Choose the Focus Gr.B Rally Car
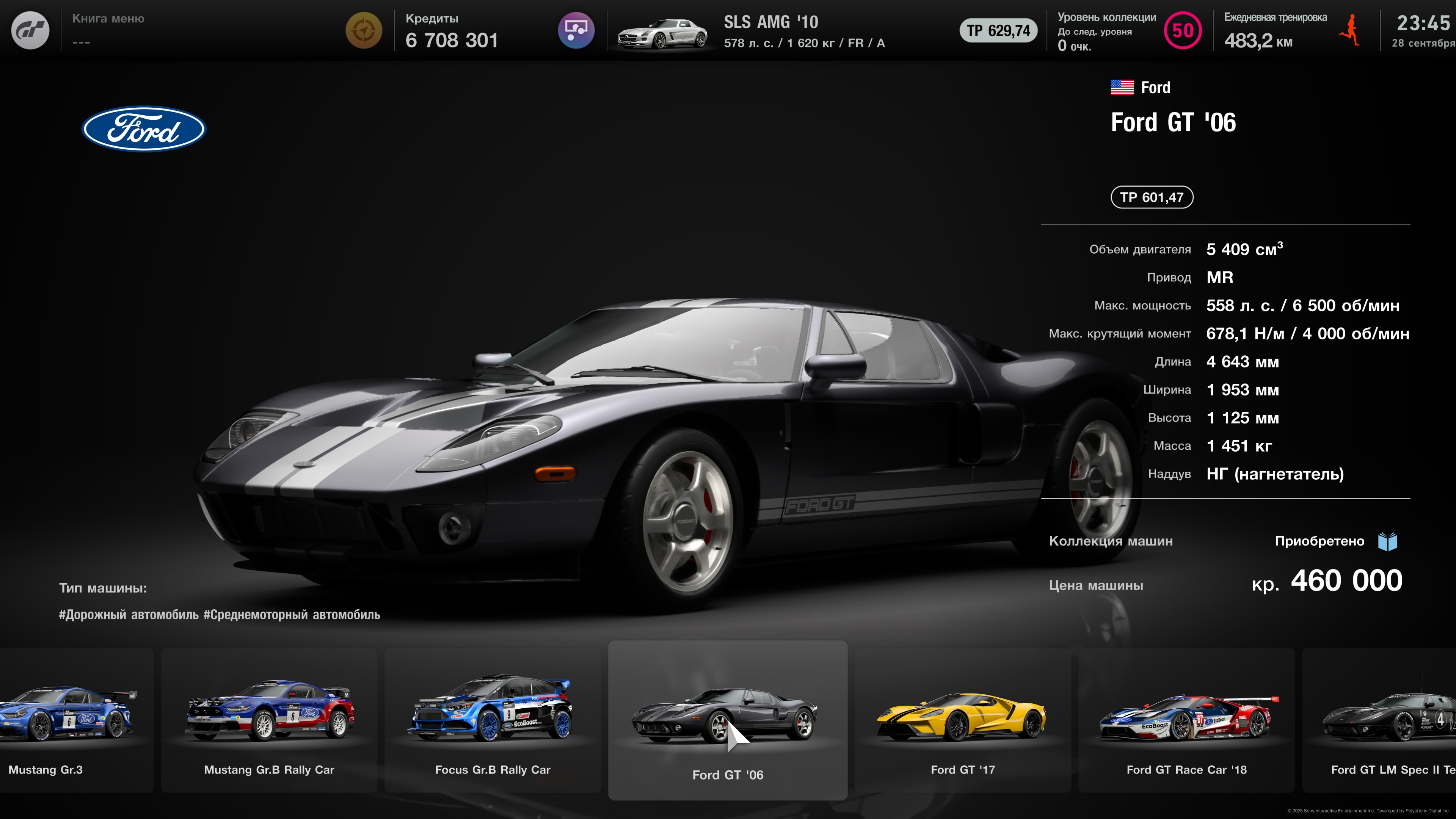 point(492,720)
